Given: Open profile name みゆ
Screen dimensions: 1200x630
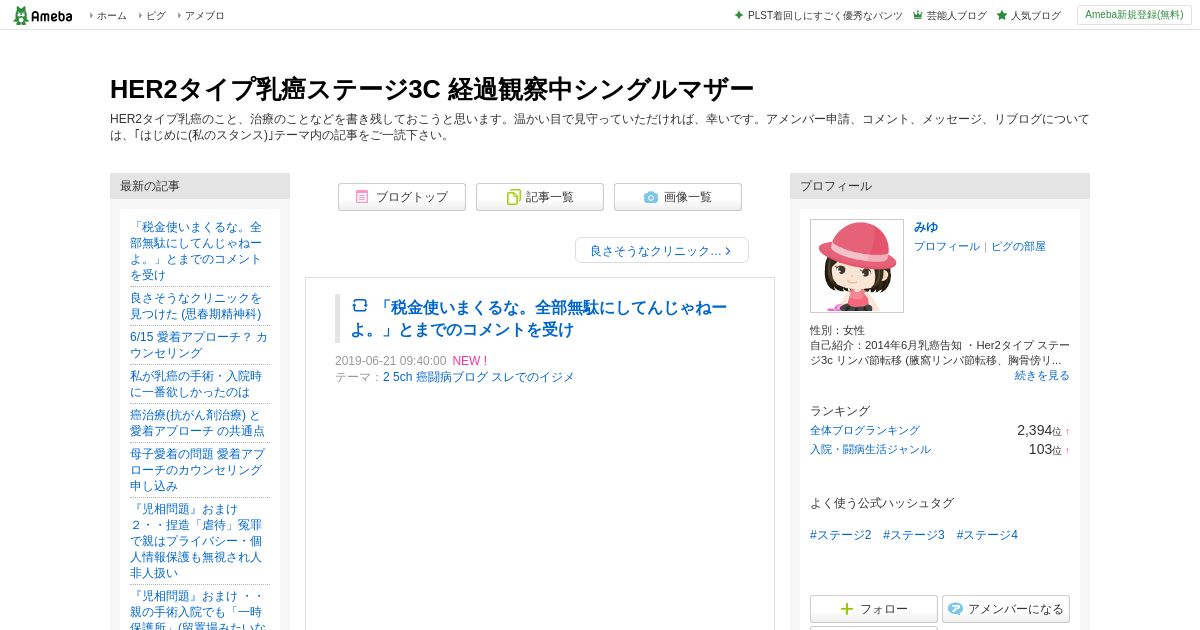Looking at the screenshot, I should tap(926, 227).
